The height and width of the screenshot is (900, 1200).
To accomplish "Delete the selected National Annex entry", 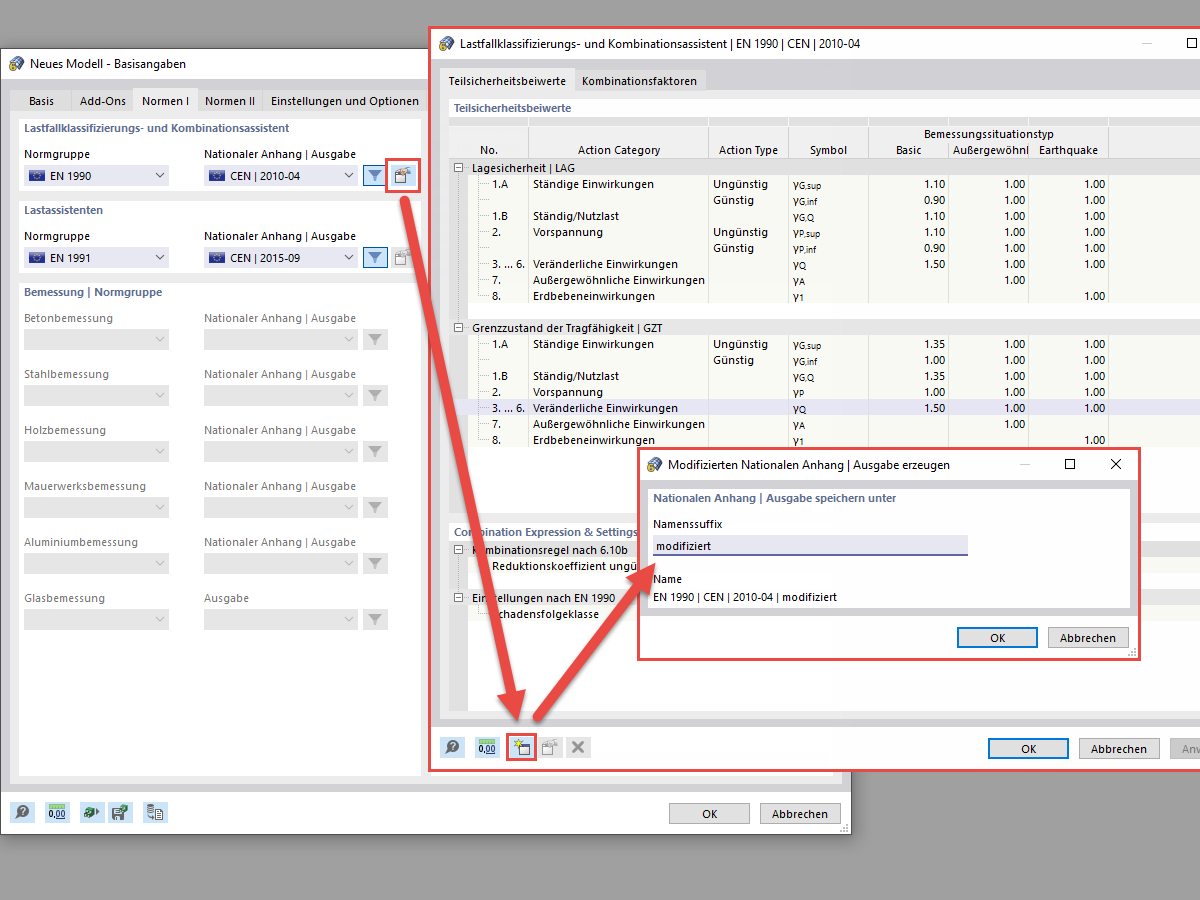I will [578, 746].
